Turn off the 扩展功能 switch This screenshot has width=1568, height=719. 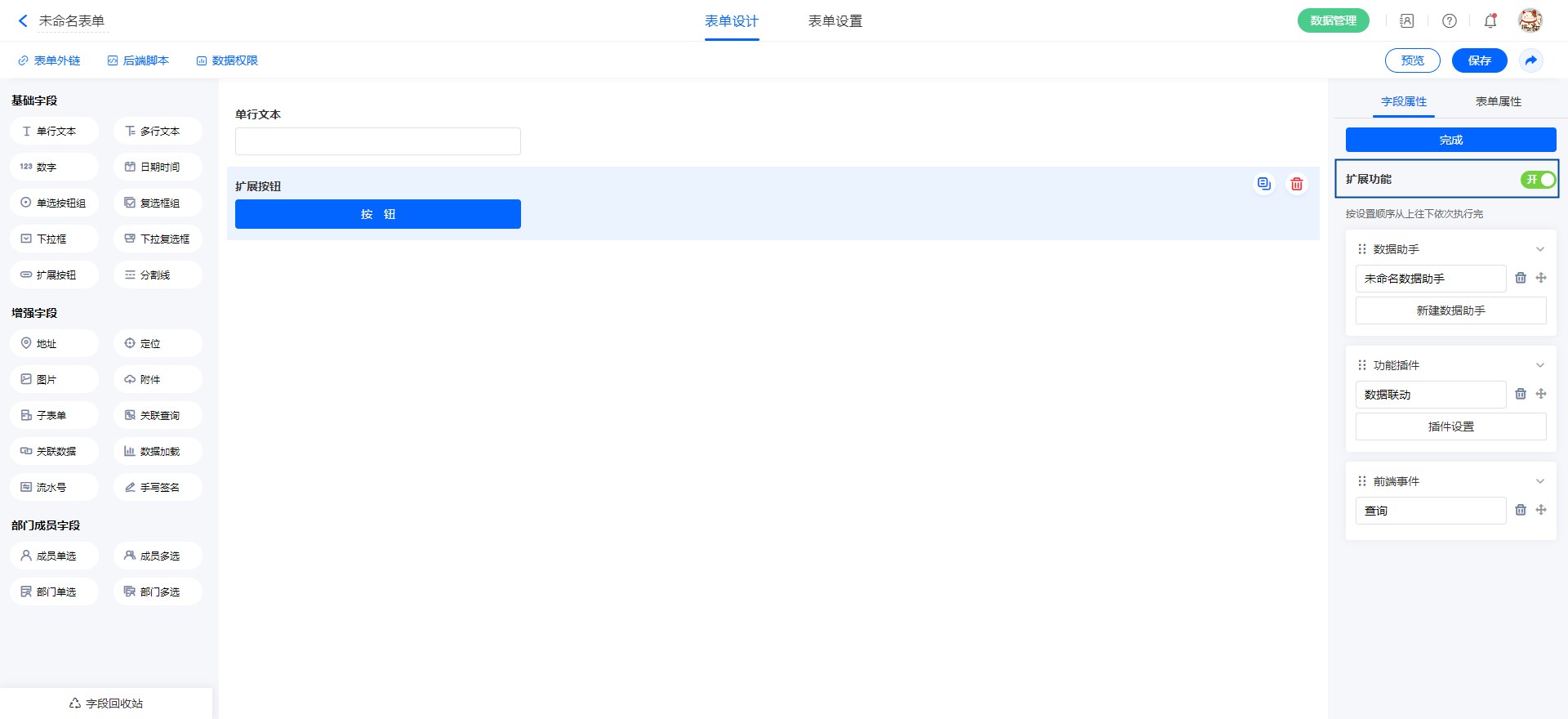1538,180
